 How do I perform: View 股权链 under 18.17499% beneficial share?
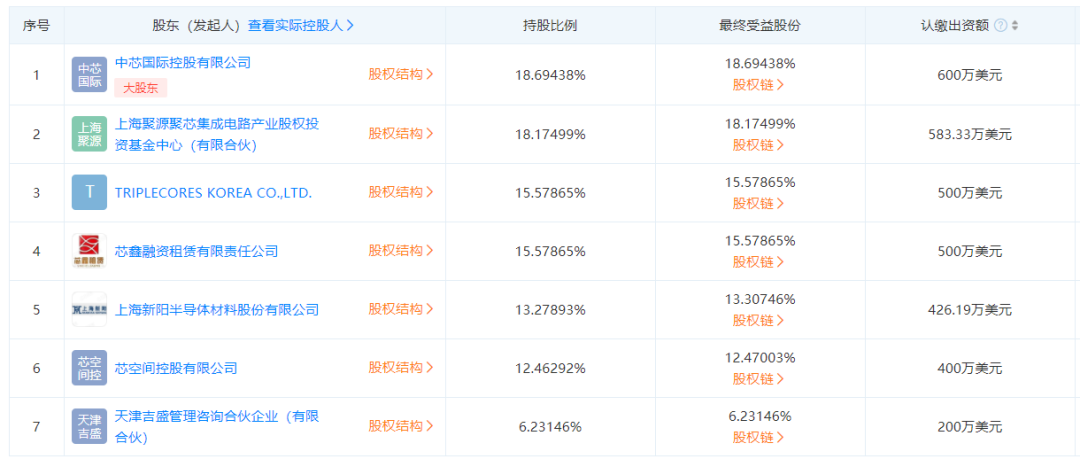[759, 145]
